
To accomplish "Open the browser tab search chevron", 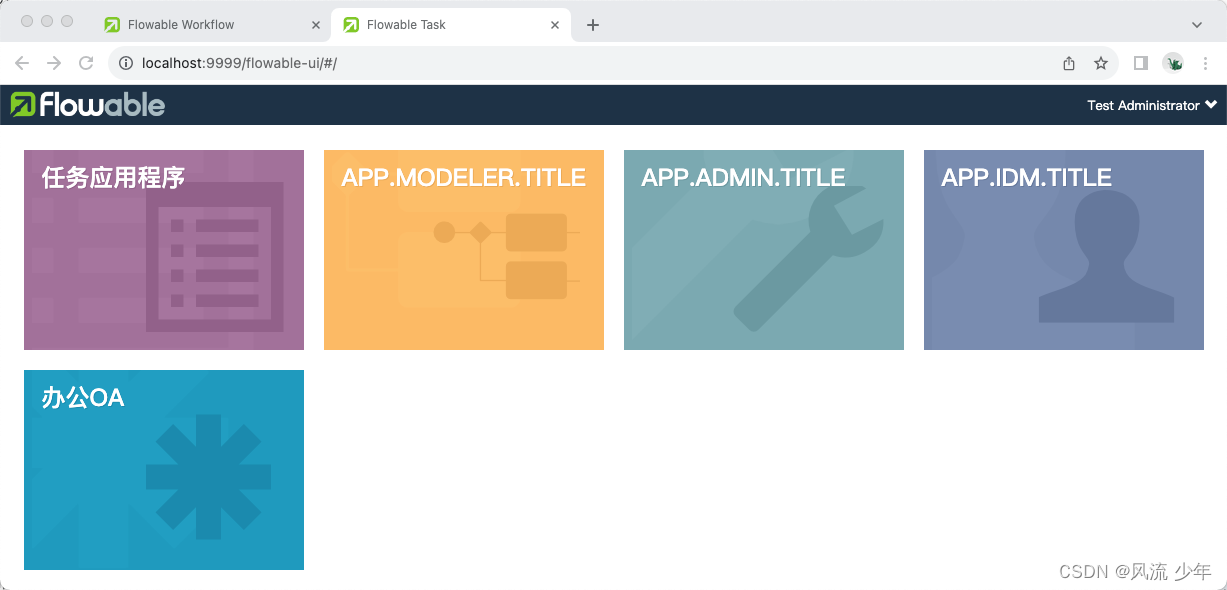I will [1196, 24].
